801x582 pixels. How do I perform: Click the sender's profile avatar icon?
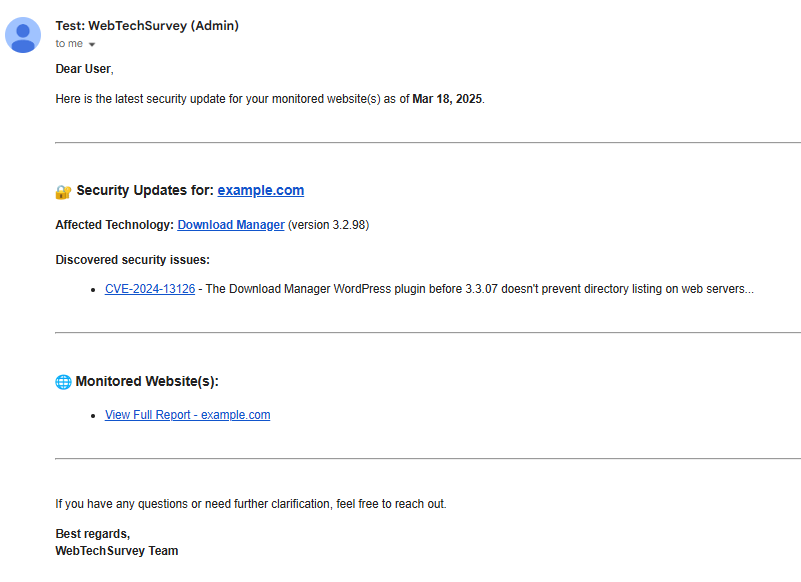coord(23,35)
